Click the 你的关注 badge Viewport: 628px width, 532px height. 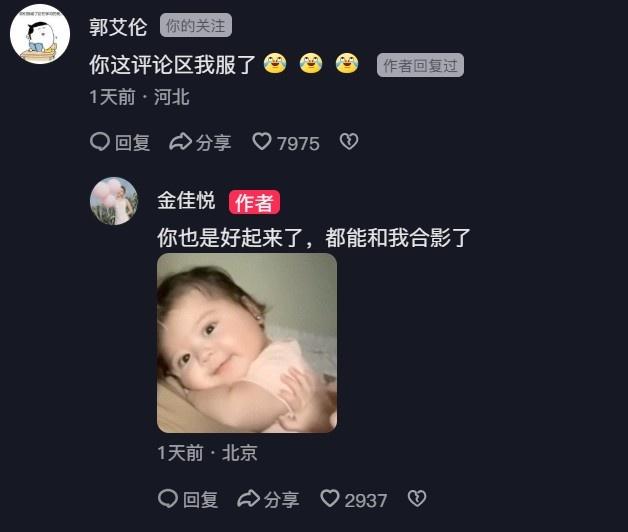coord(196,26)
